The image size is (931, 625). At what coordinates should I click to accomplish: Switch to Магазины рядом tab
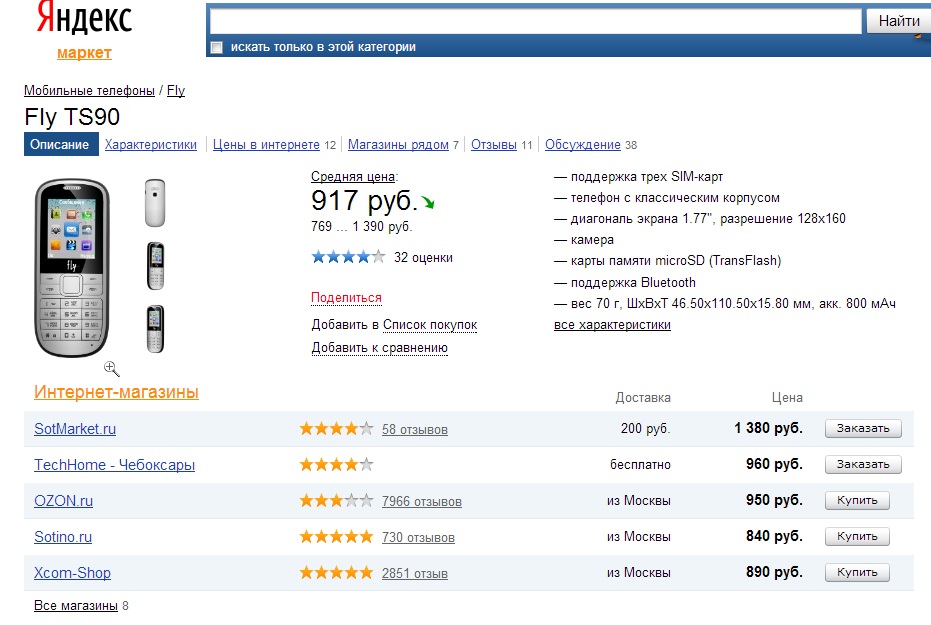(398, 144)
